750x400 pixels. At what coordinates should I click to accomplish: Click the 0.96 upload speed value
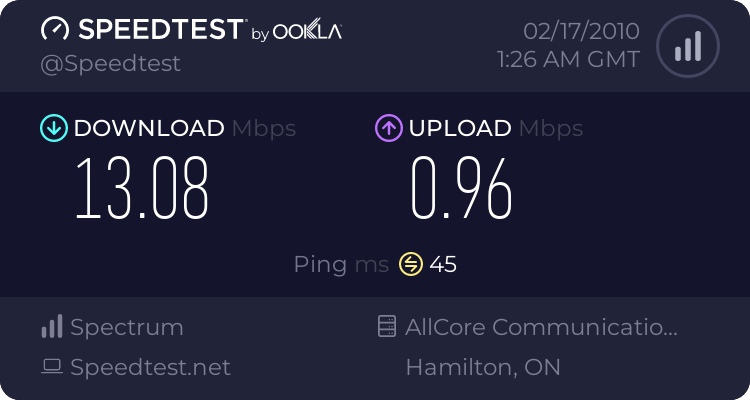point(462,188)
